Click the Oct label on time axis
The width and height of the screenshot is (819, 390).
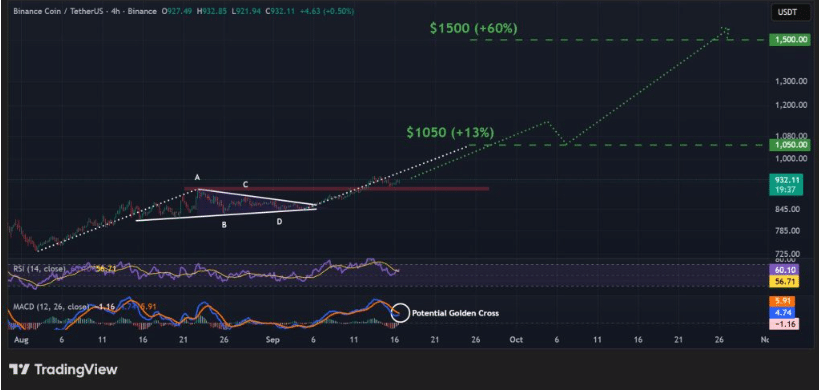coord(517,339)
